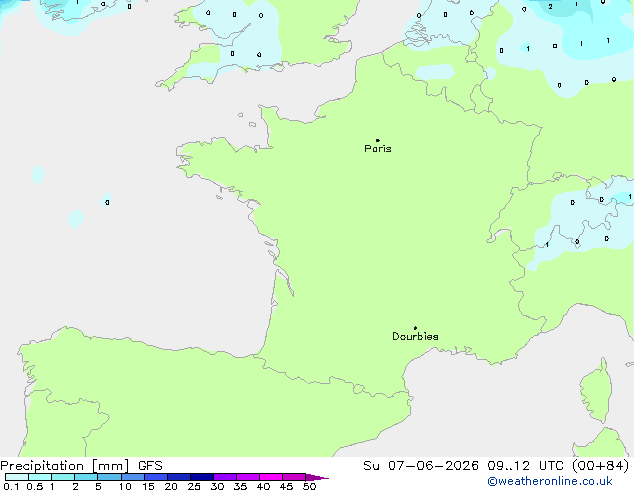The width and height of the screenshot is (634, 490).
Task: Click the legend value label 0.1
Action: tap(11, 486)
